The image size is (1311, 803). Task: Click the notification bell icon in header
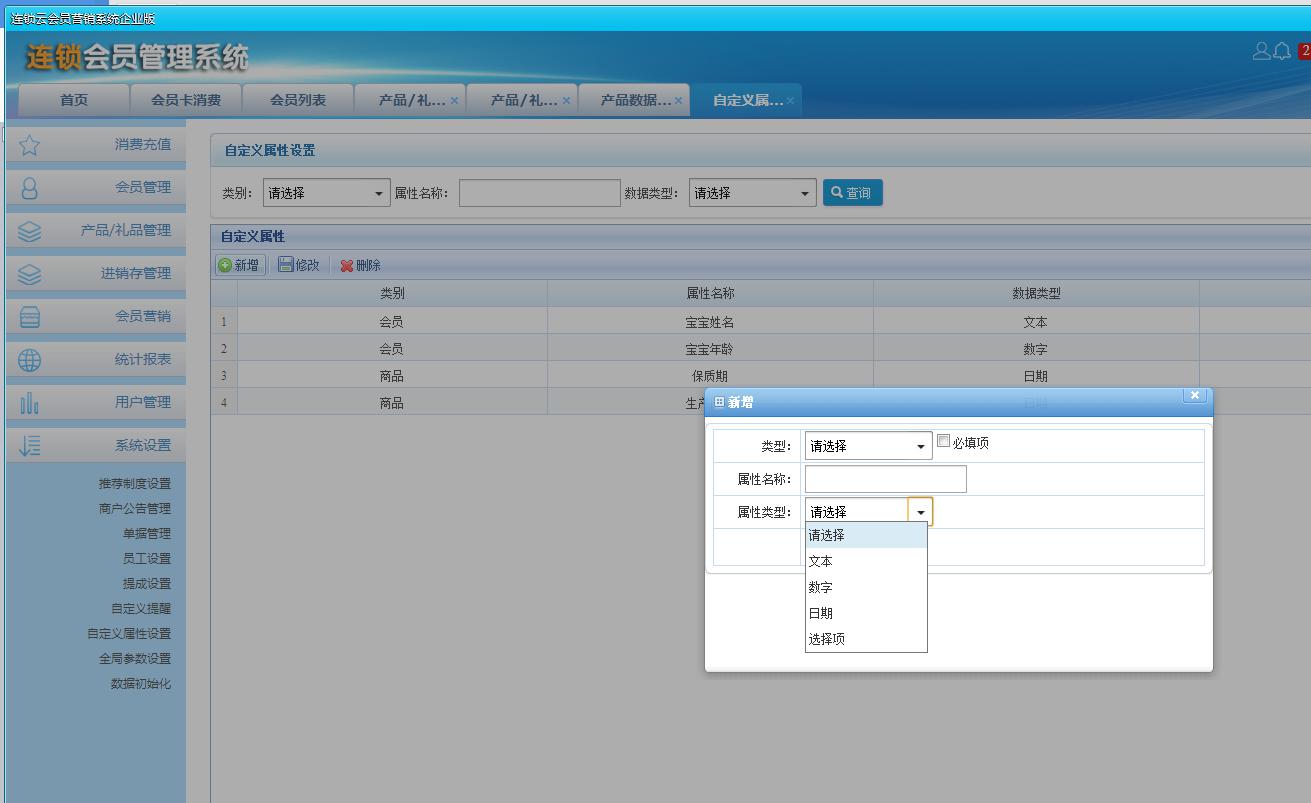pos(1282,51)
